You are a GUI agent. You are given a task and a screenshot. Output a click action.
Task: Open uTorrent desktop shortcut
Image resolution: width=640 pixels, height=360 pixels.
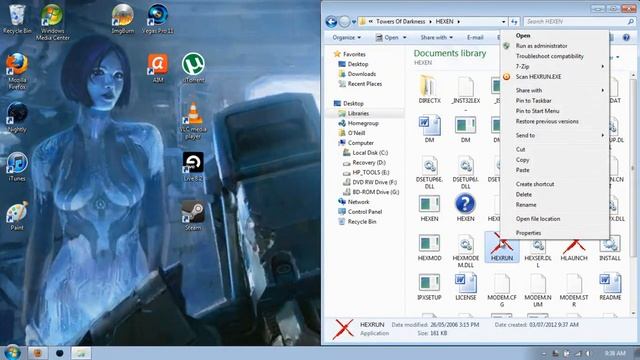click(193, 69)
